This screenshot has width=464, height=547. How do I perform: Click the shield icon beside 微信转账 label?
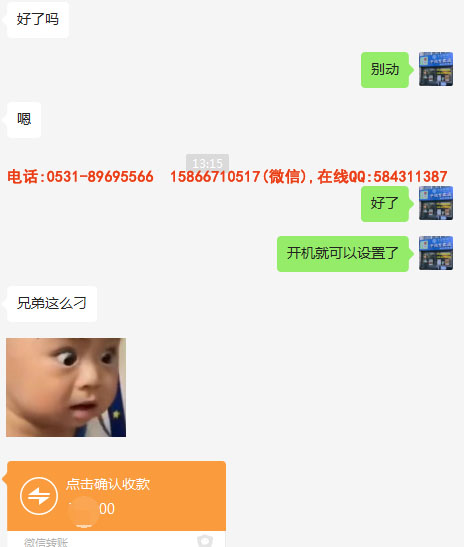[205, 541]
